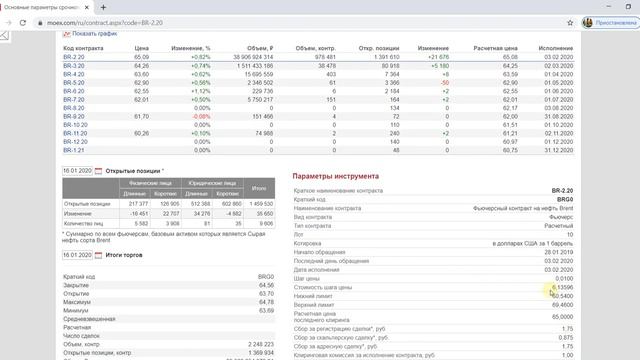
Task: Close the current browser tab
Action: (87, 7)
